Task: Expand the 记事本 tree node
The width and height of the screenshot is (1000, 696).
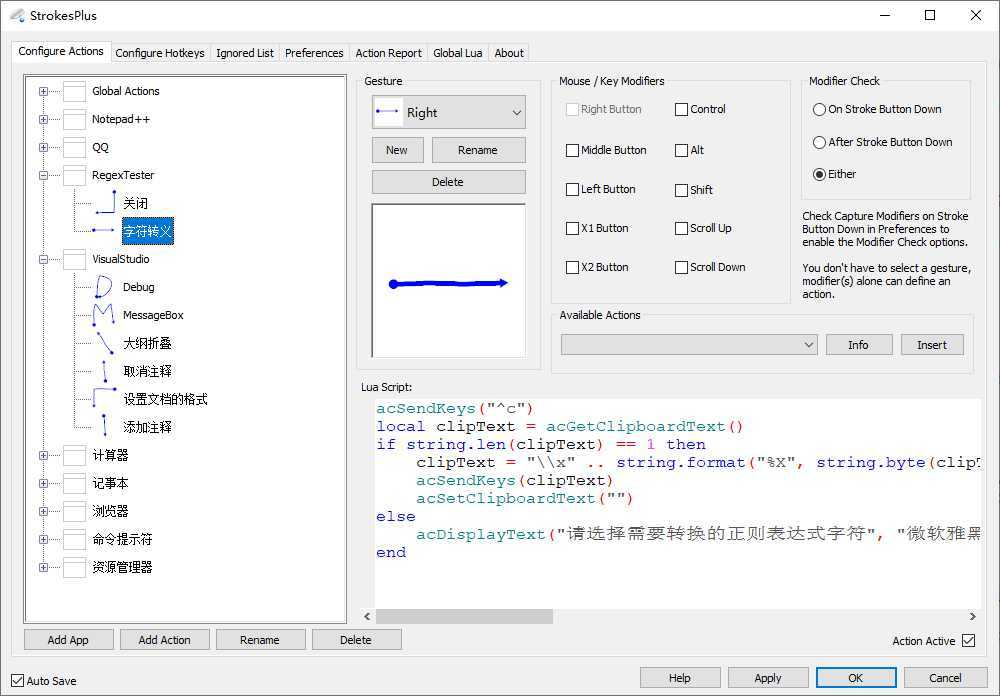Action: 43,484
